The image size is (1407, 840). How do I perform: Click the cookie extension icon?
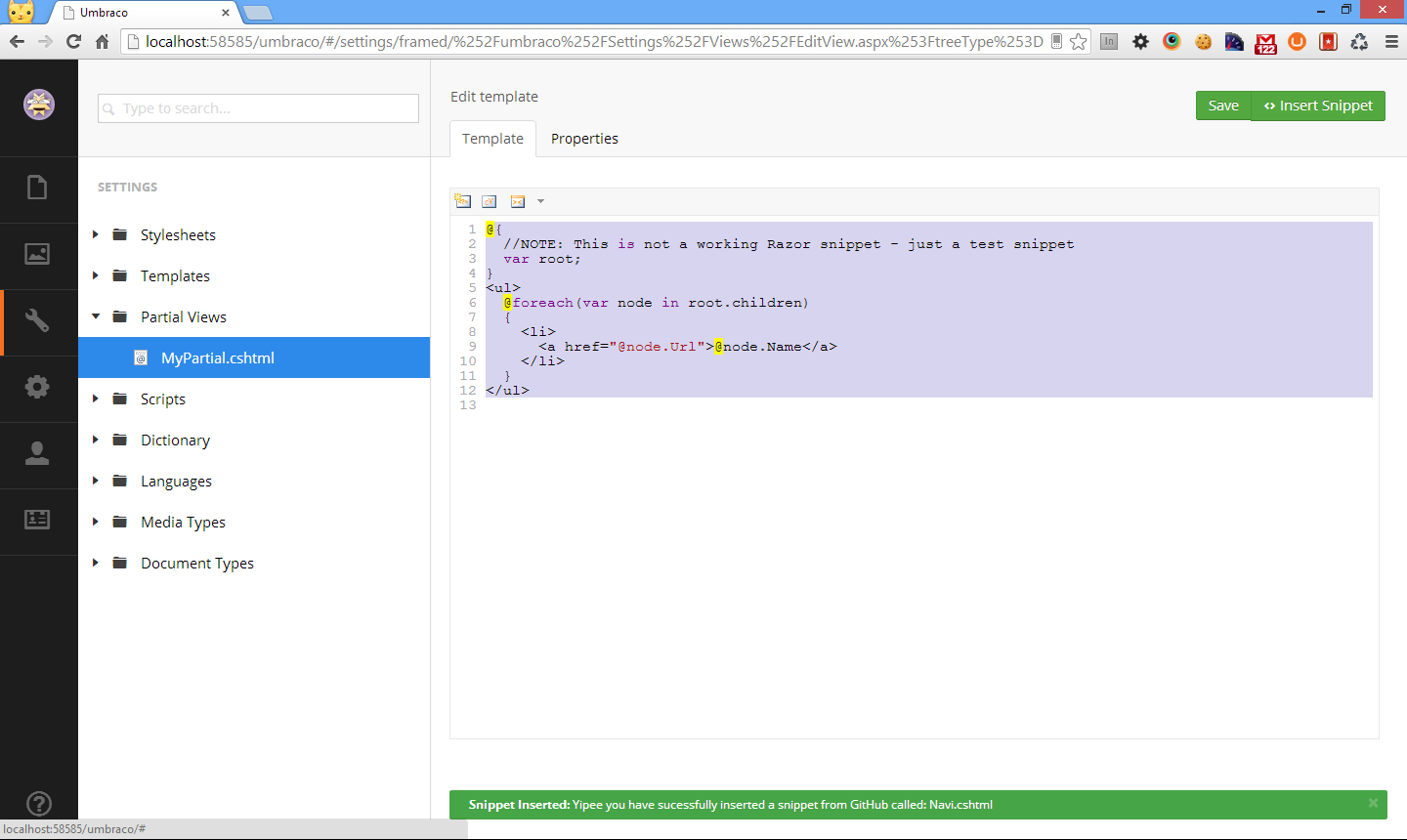point(1203,41)
